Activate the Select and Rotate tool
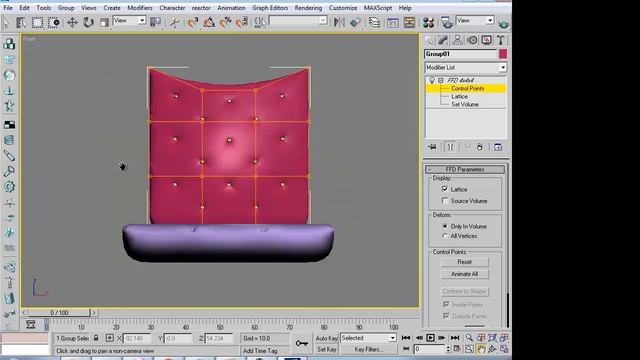The width and height of the screenshot is (640, 360). coord(88,22)
